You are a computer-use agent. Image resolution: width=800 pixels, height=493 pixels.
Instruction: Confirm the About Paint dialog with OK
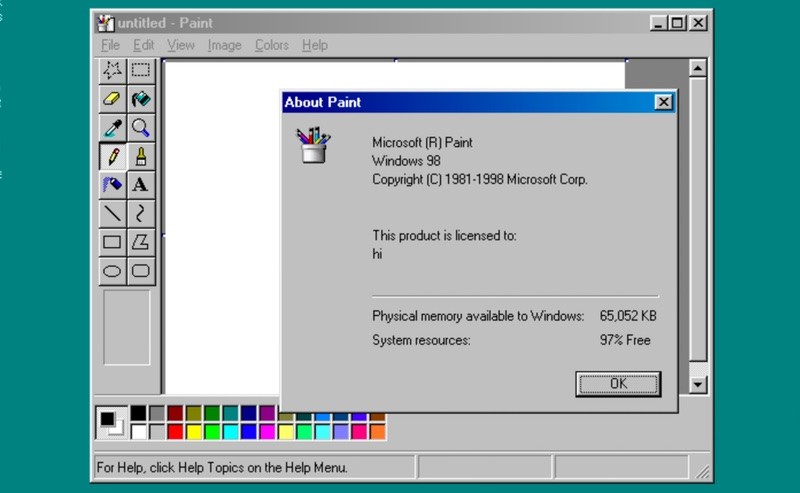(x=618, y=384)
